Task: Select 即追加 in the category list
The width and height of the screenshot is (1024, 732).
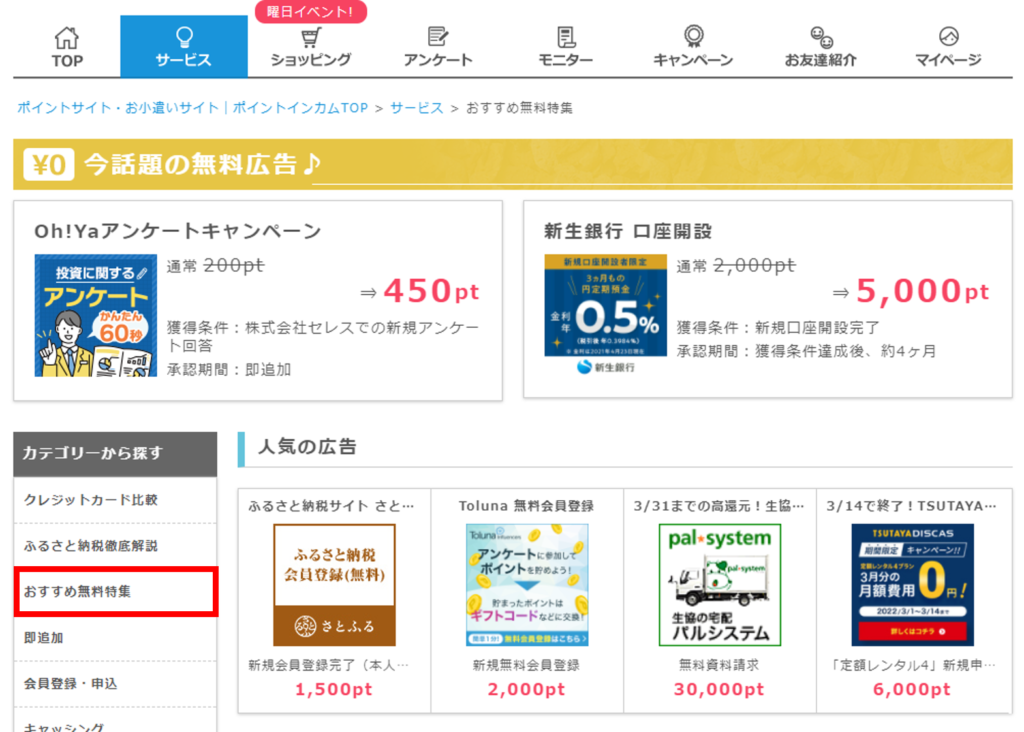Action: tap(115, 638)
